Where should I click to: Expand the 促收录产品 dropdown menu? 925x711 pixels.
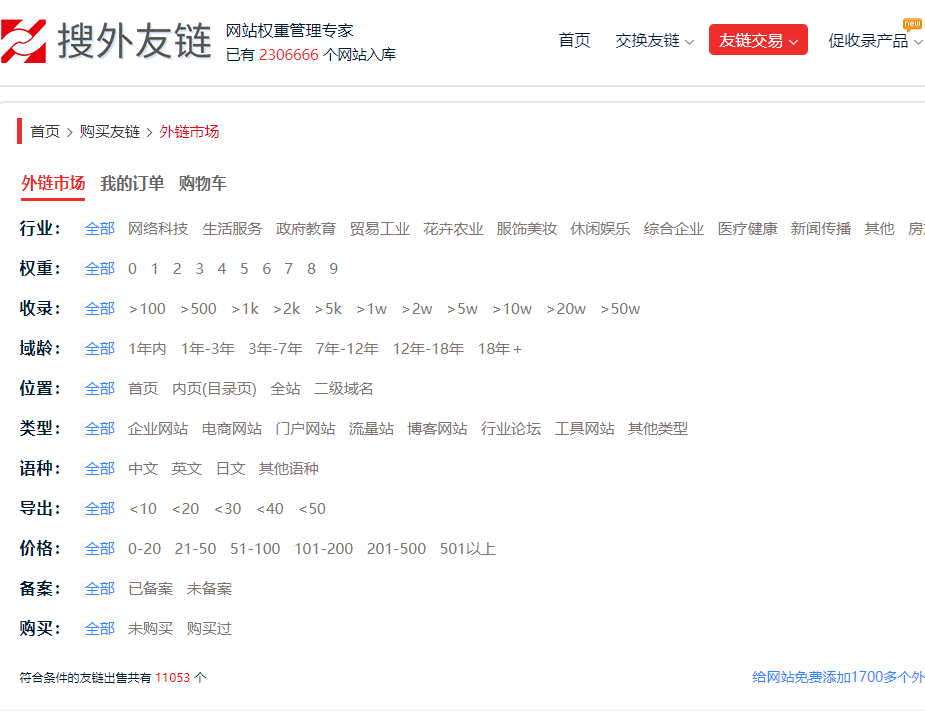[x=875, y=40]
